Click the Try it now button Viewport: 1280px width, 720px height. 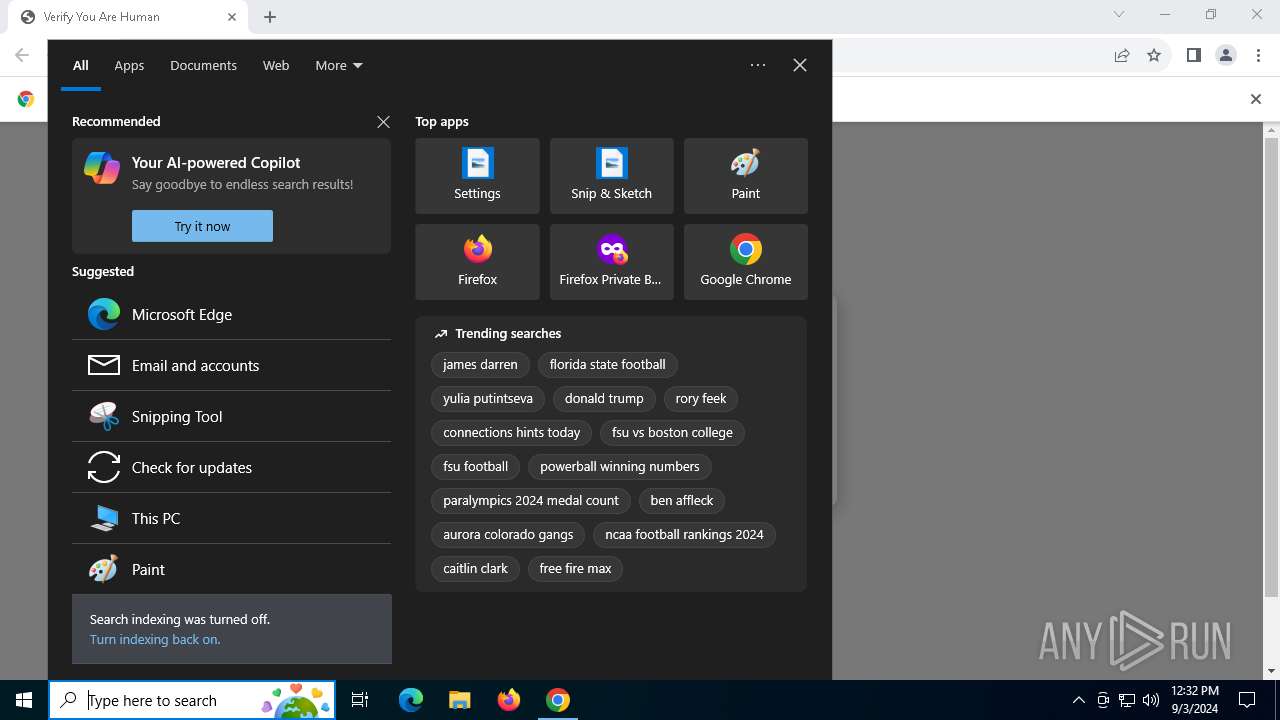pos(202,226)
